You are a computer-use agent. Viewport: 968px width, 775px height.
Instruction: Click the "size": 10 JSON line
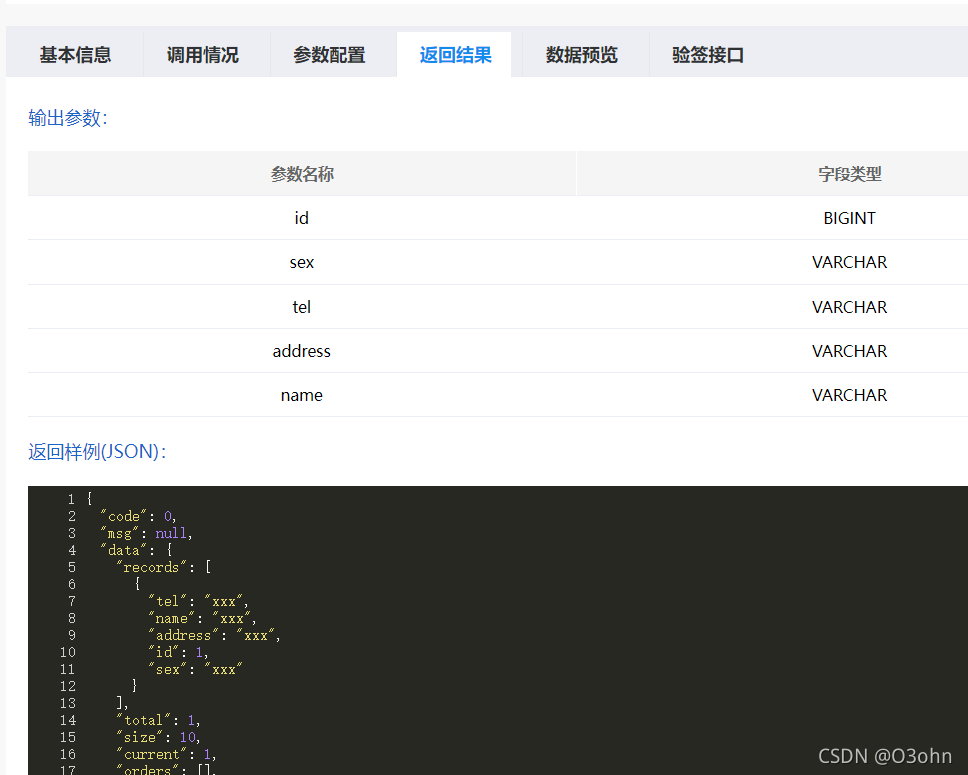[x=159, y=737]
